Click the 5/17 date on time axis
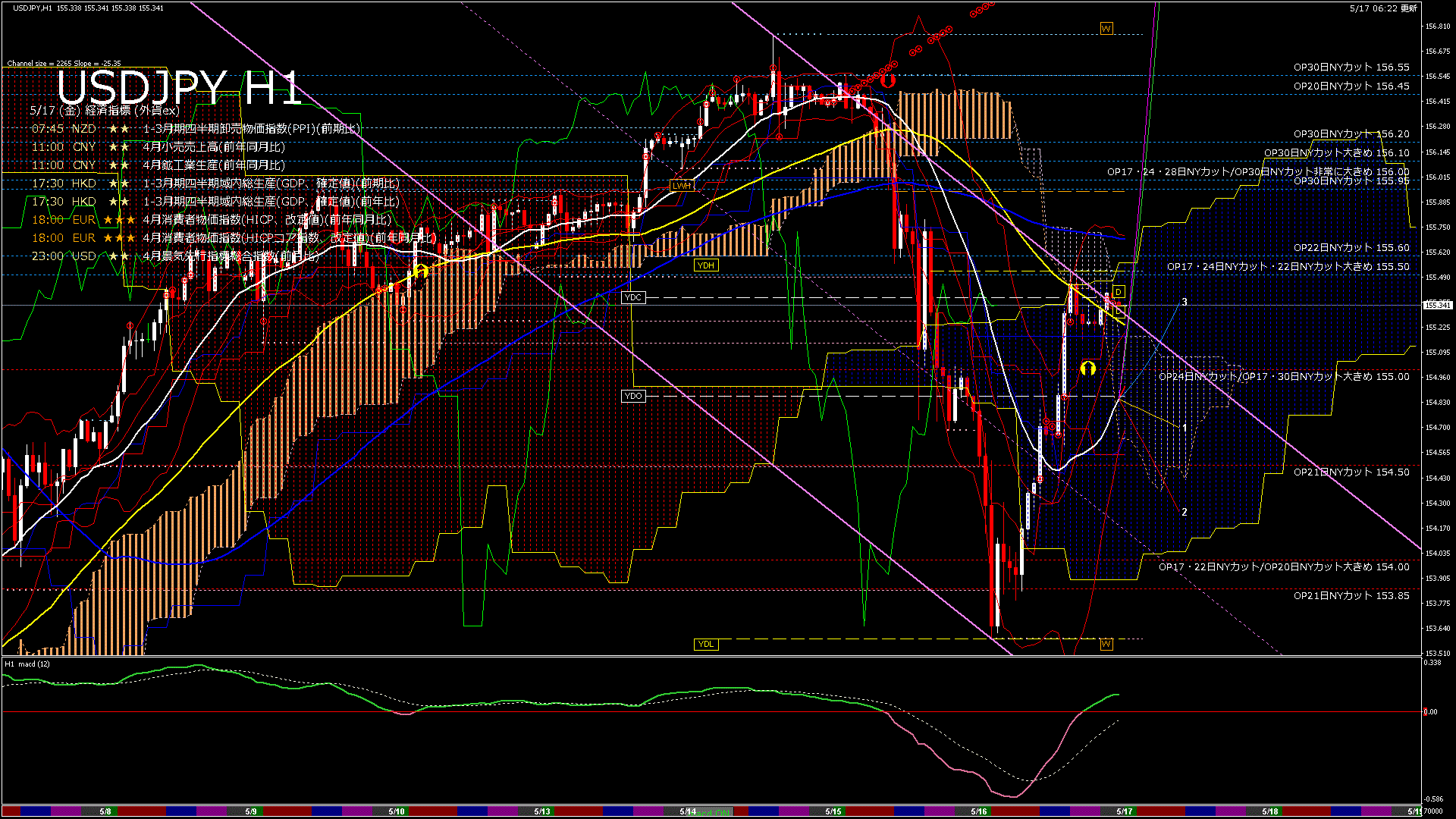This screenshot has width=1456, height=819. (1125, 811)
